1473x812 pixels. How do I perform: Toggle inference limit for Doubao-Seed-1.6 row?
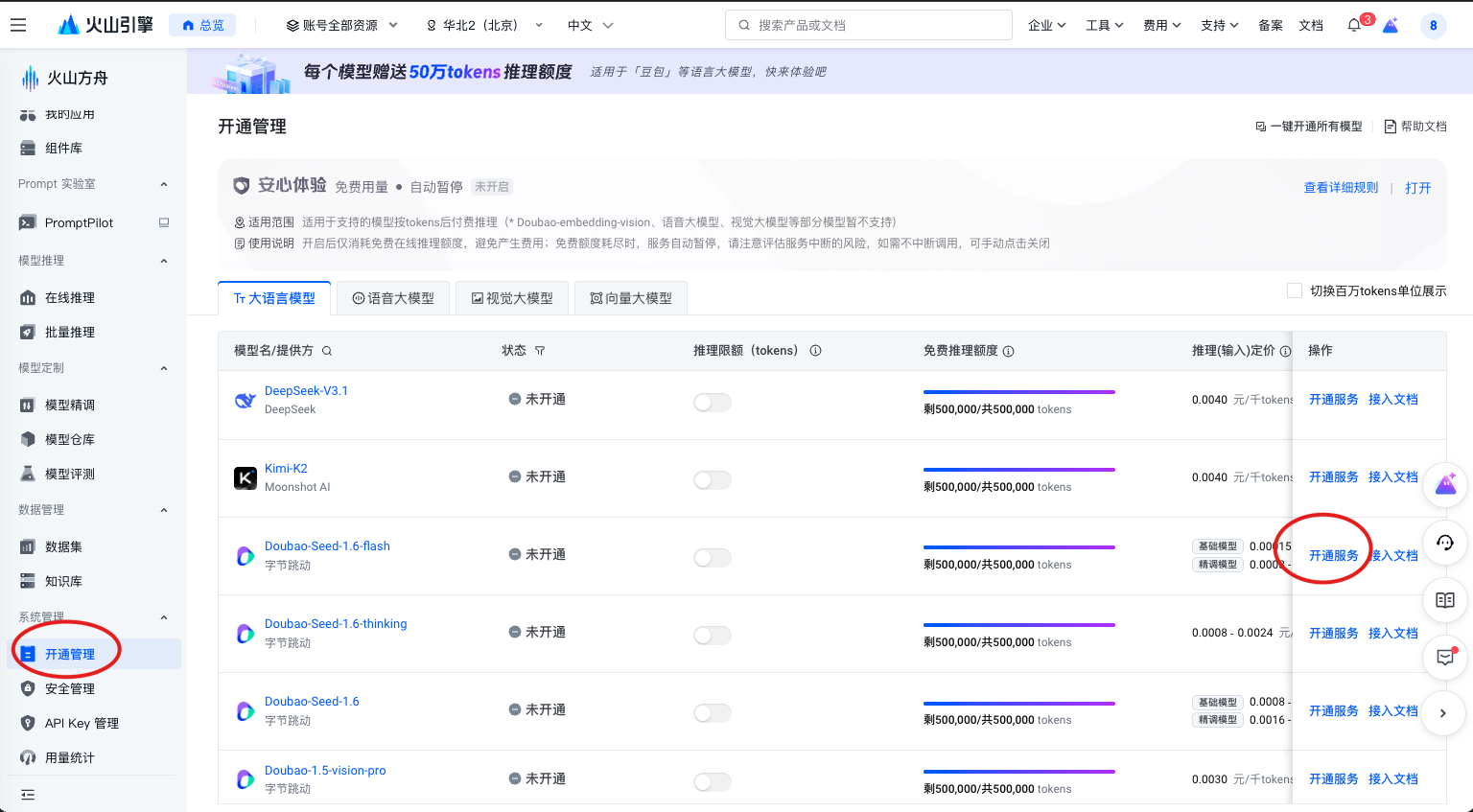click(x=713, y=712)
